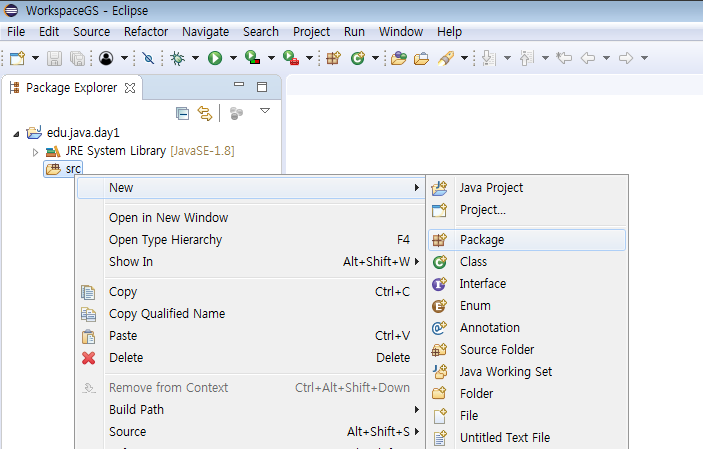
Task: Click the Save All toolbar icon
Action: point(78,58)
